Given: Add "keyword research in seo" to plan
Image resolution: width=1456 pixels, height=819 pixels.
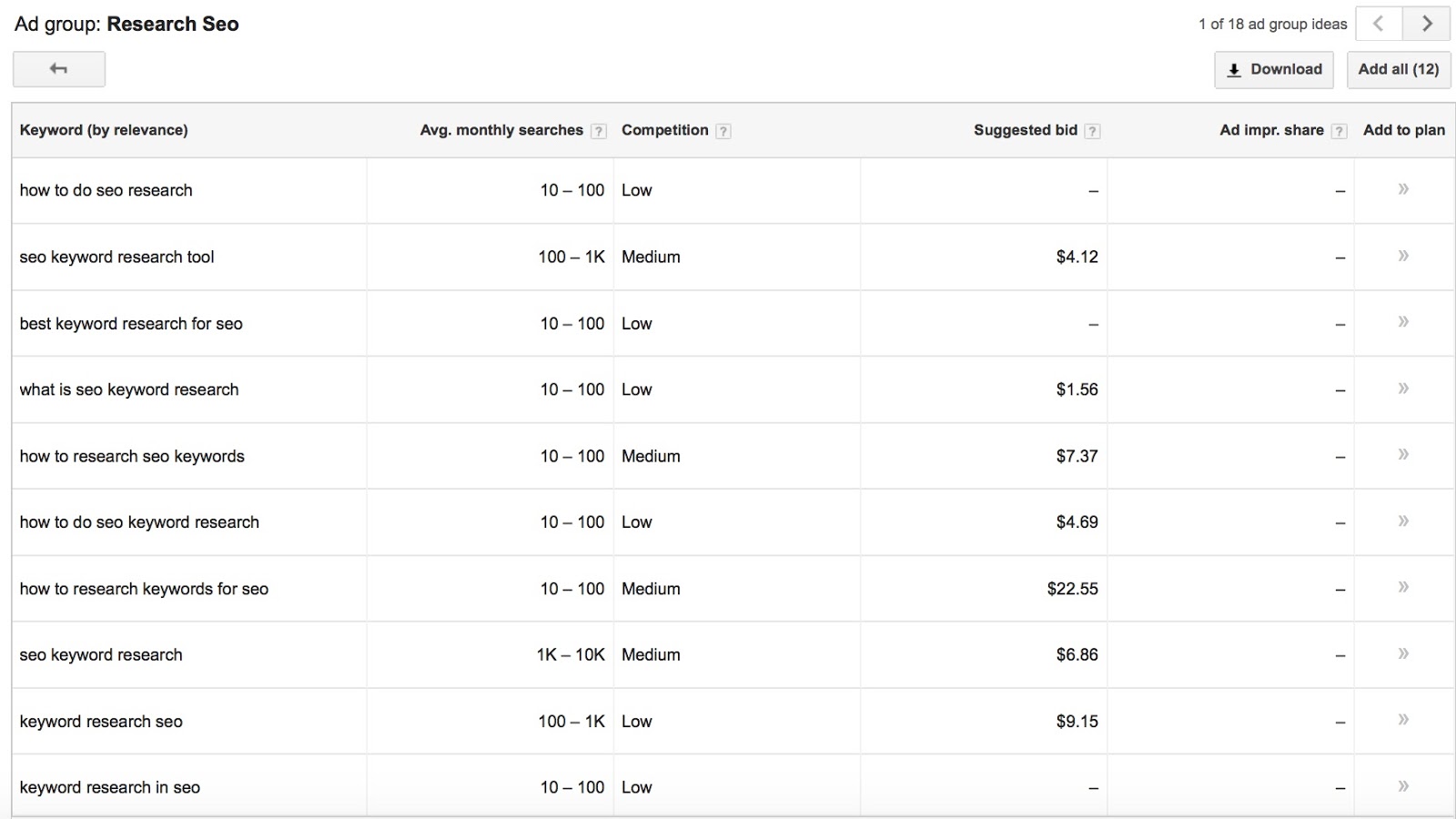Looking at the screenshot, I should pyautogui.click(x=1402, y=786).
